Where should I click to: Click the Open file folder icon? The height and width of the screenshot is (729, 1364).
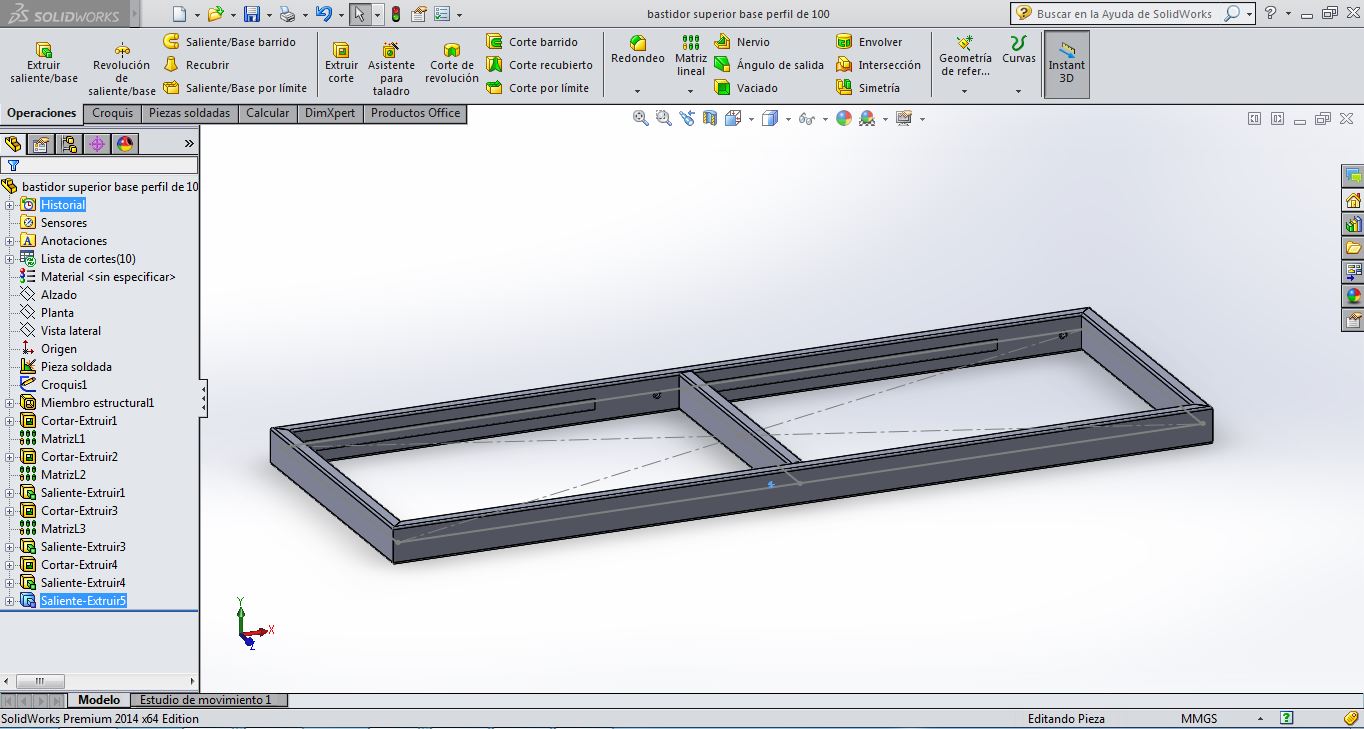[215, 14]
